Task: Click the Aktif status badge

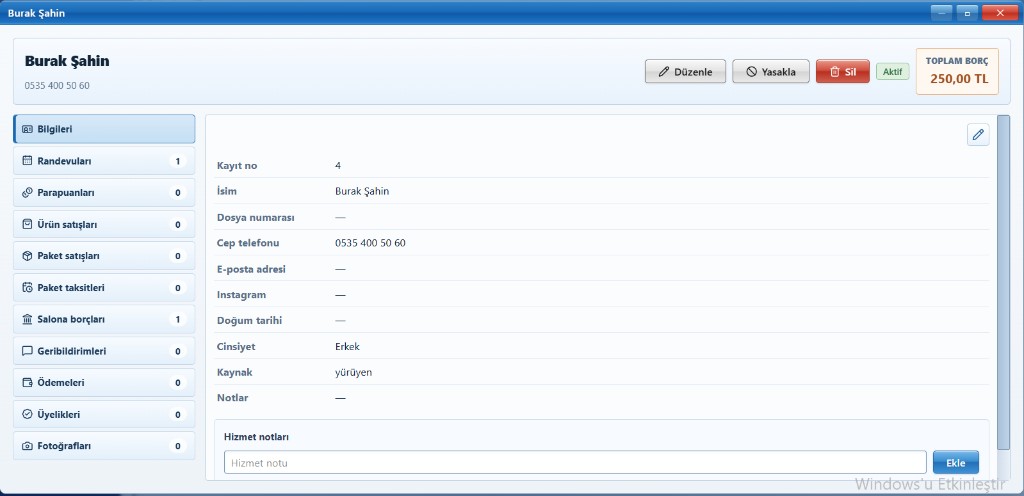Action: click(x=892, y=71)
